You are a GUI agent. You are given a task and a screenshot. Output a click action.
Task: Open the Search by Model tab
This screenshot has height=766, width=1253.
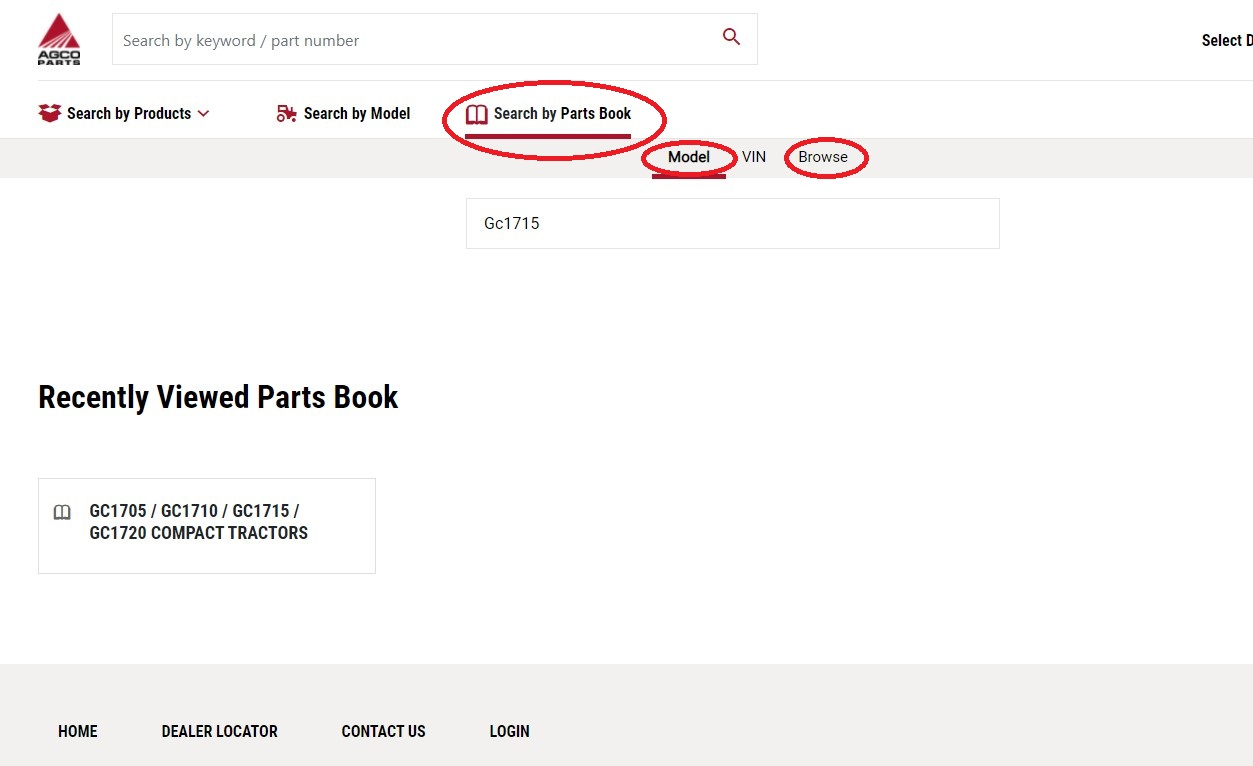(343, 113)
